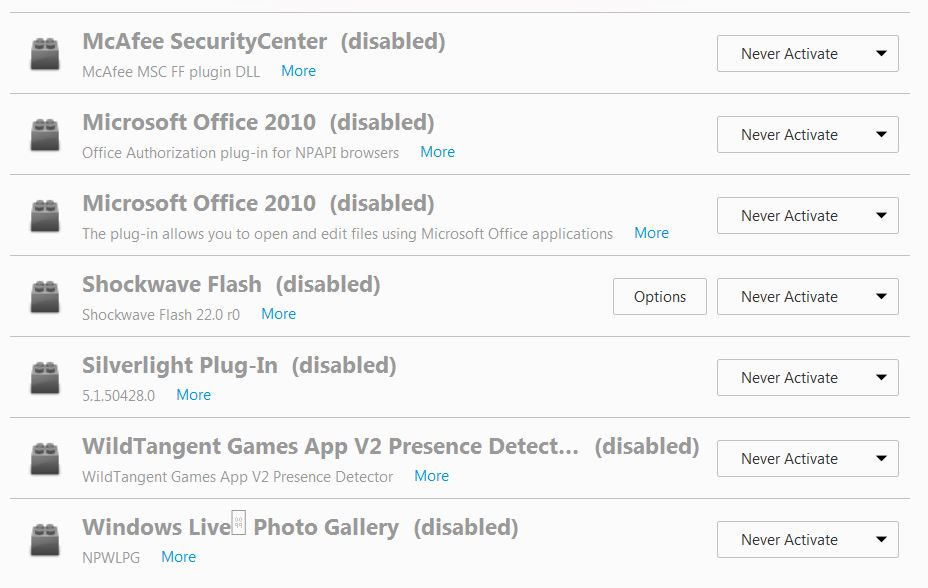This screenshot has width=928, height=588.
Task: Click the Silverlight Plug-In brick icon
Action: (45, 378)
